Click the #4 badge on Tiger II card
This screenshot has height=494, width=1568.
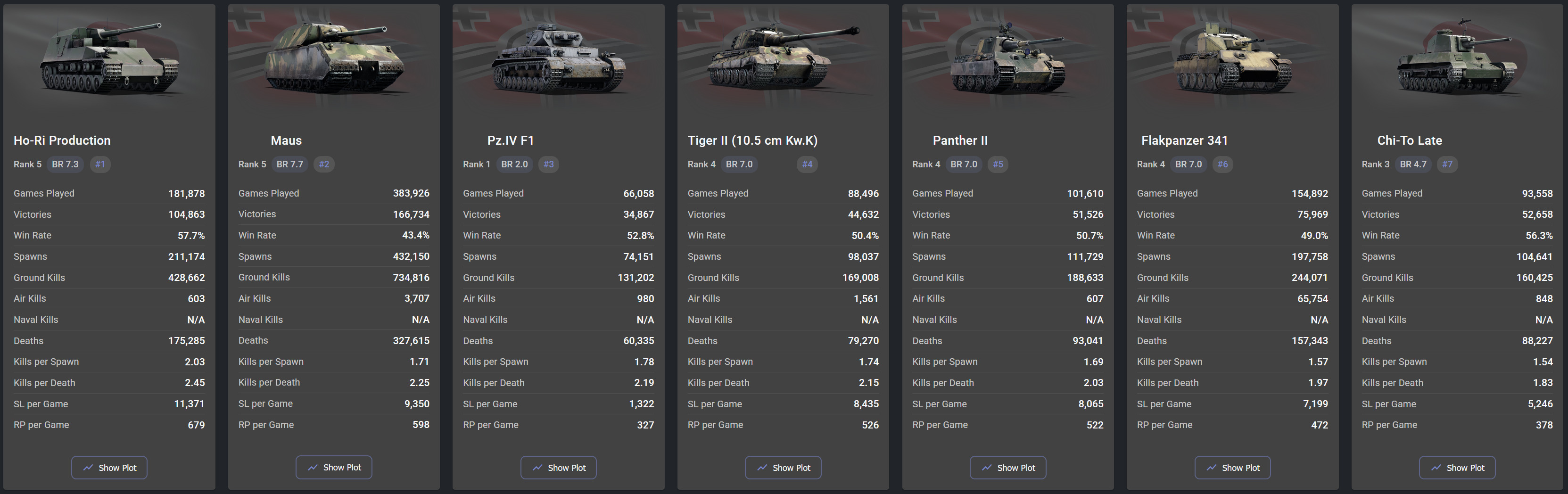coord(807,164)
